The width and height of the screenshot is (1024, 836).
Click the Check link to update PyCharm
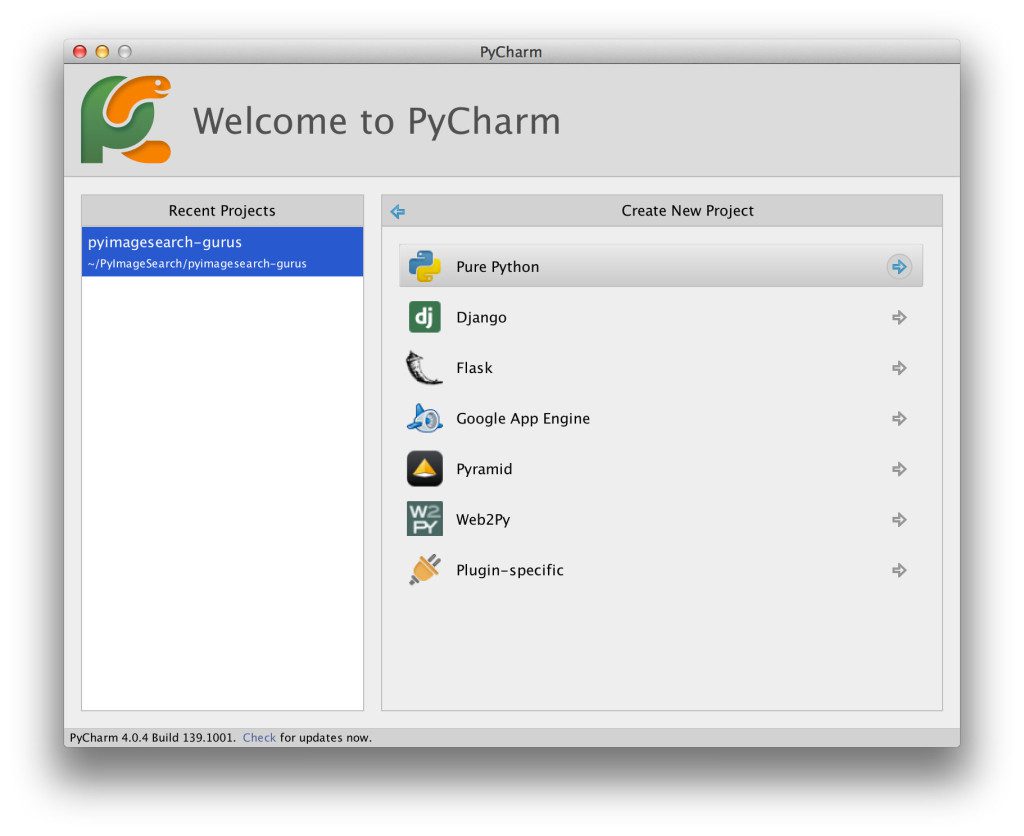pyautogui.click(x=259, y=737)
